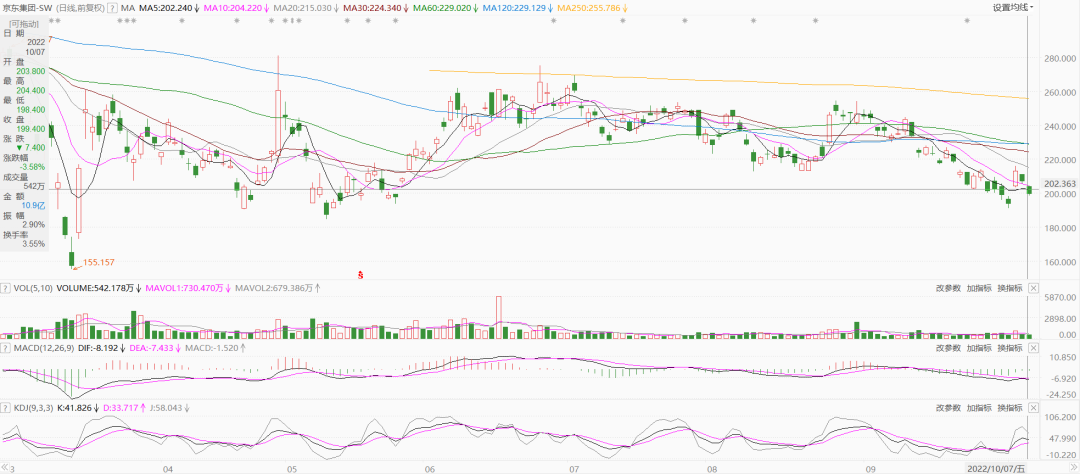Click the closing price 199.400 in info panel
The height and width of the screenshot is (474, 1080).
(x=30, y=128)
